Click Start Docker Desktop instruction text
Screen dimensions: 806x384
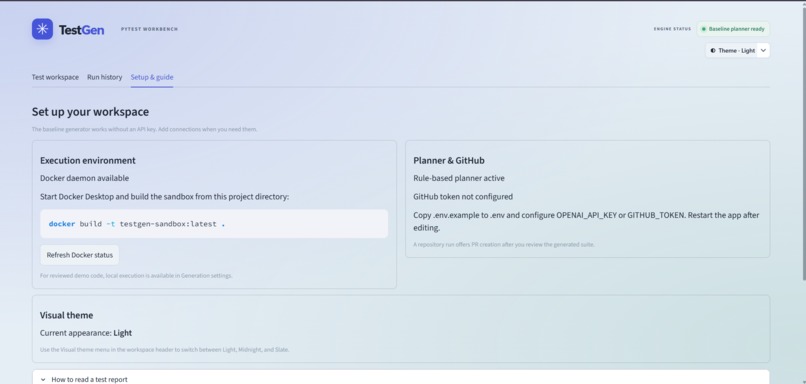click(x=164, y=197)
